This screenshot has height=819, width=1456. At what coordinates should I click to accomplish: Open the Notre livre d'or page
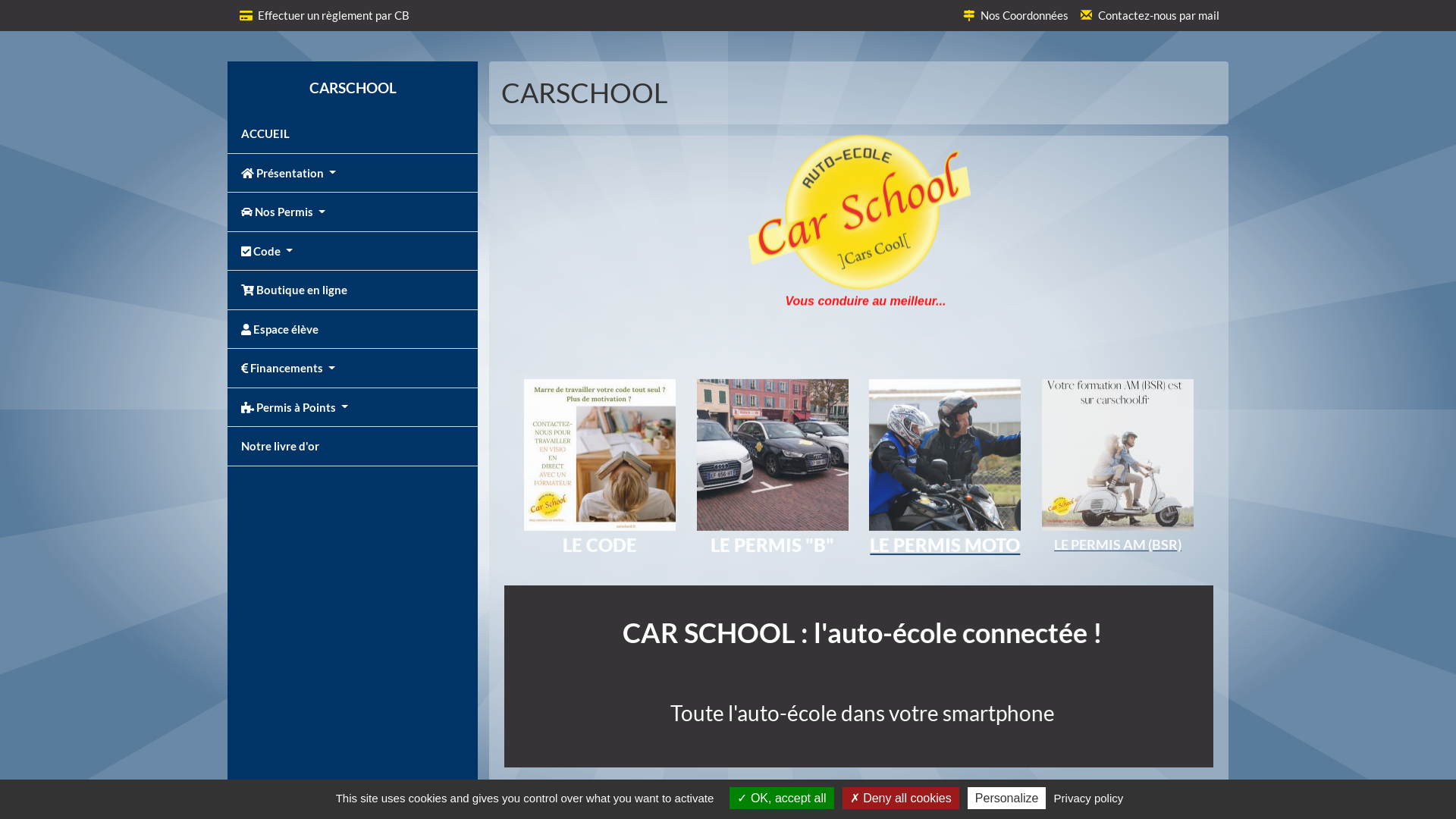(280, 446)
